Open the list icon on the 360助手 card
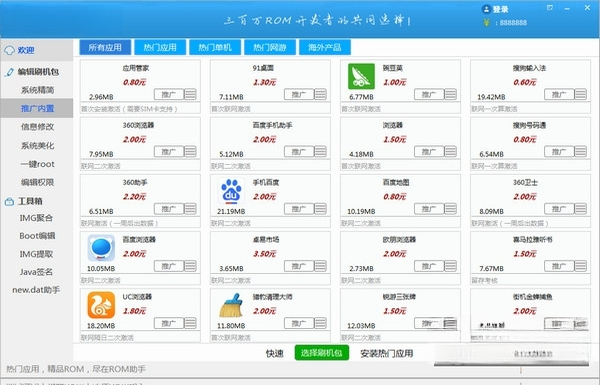The width and height of the screenshot is (600, 385). click(190, 209)
